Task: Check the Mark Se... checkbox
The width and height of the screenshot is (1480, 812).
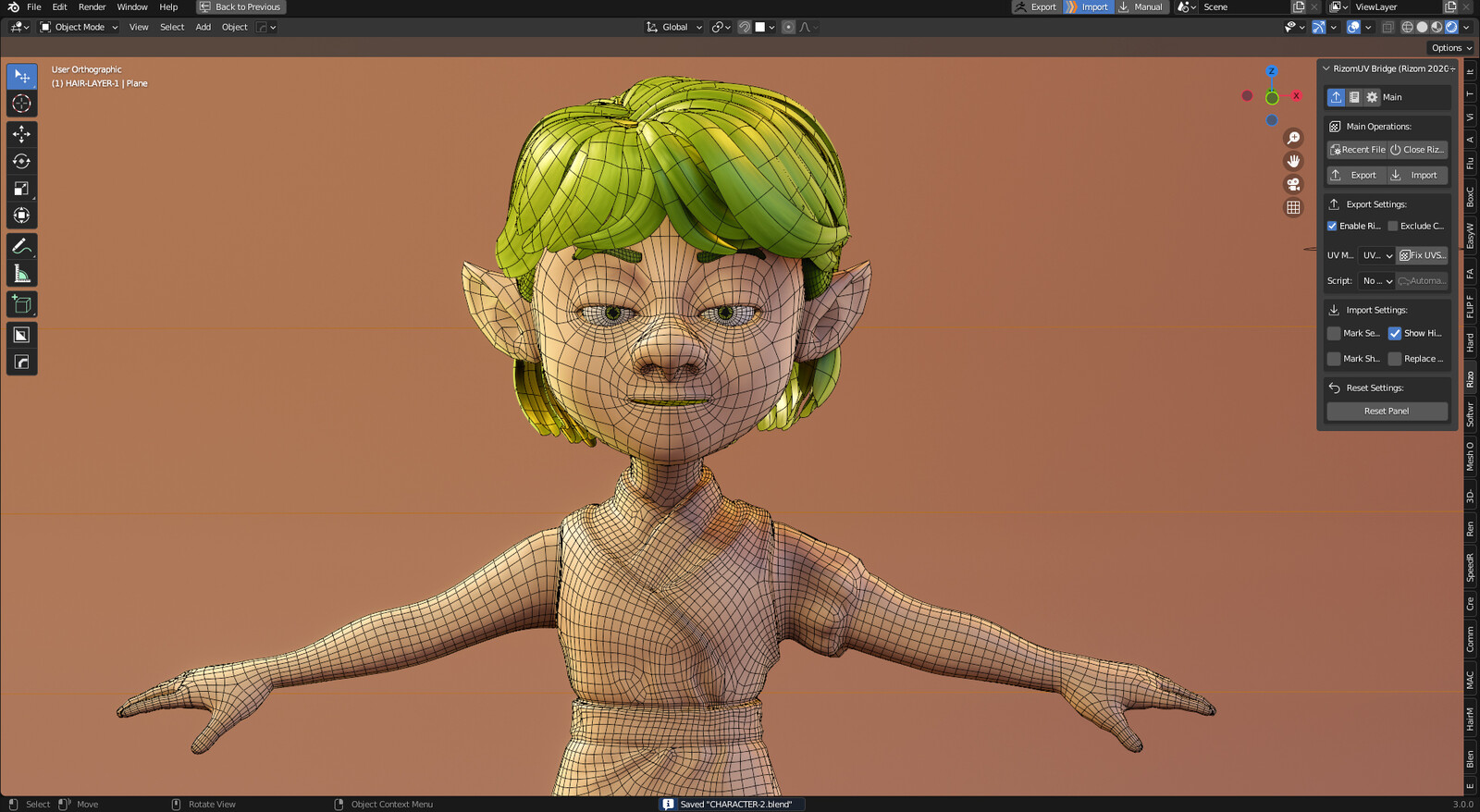Action: coord(1334,333)
